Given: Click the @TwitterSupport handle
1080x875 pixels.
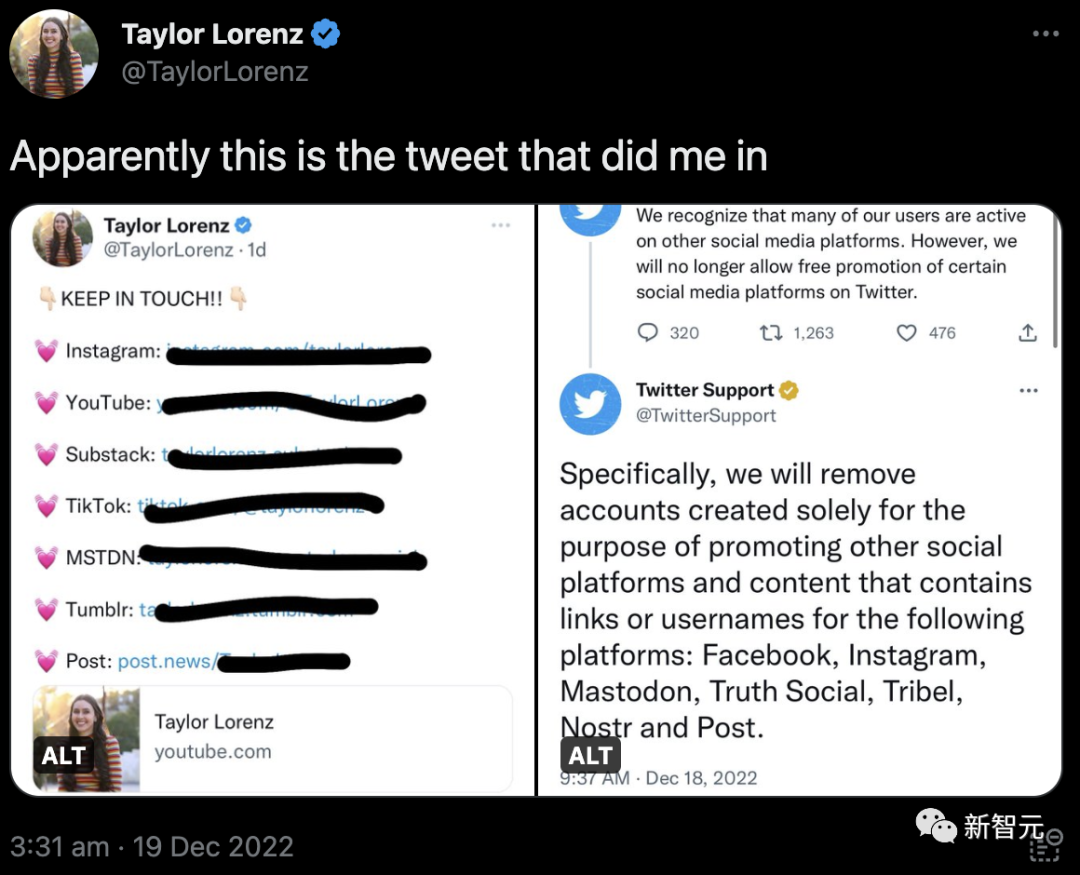Looking at the screenshot, I should 706,415.
